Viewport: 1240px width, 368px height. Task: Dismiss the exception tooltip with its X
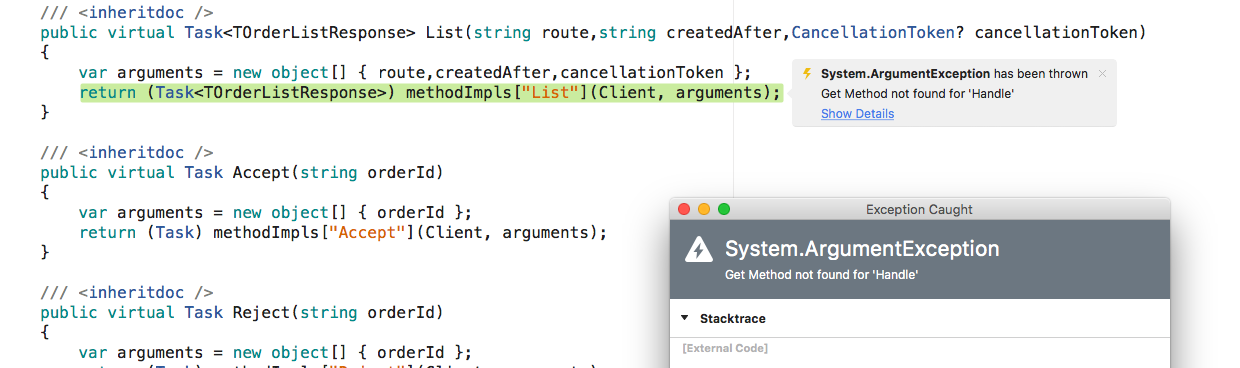1102,74
